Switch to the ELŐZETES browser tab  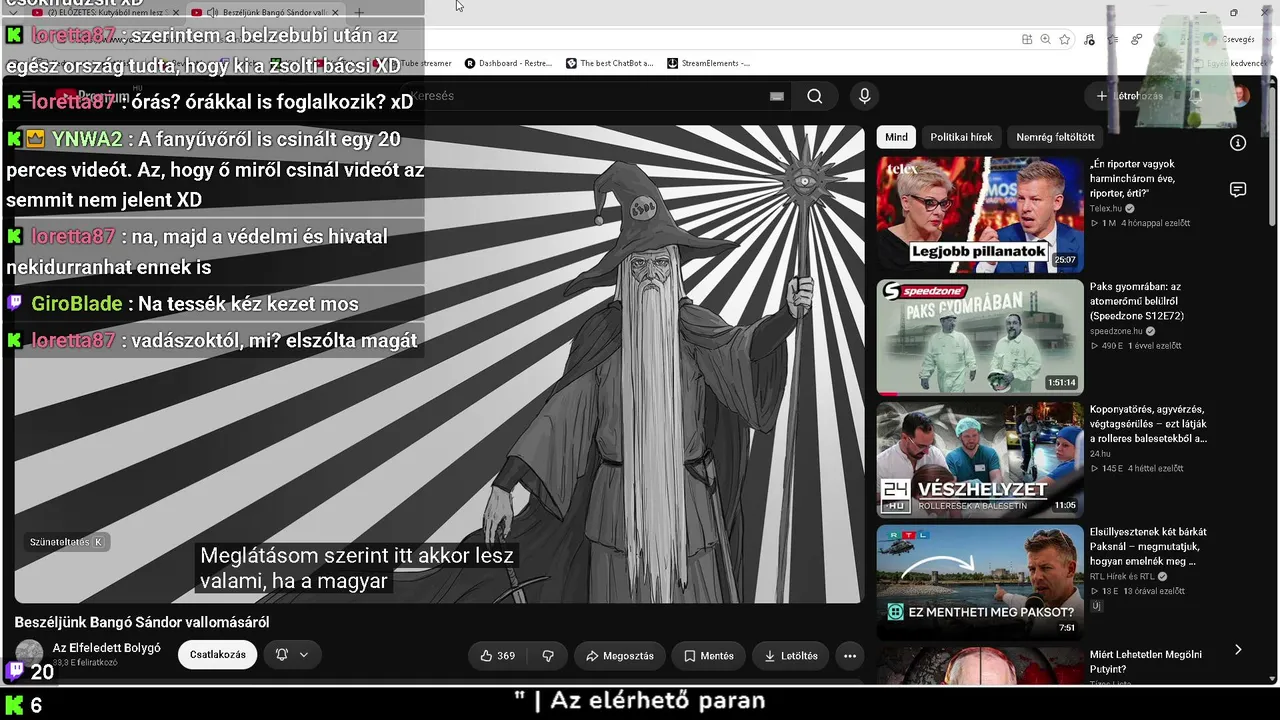[105, 13]
